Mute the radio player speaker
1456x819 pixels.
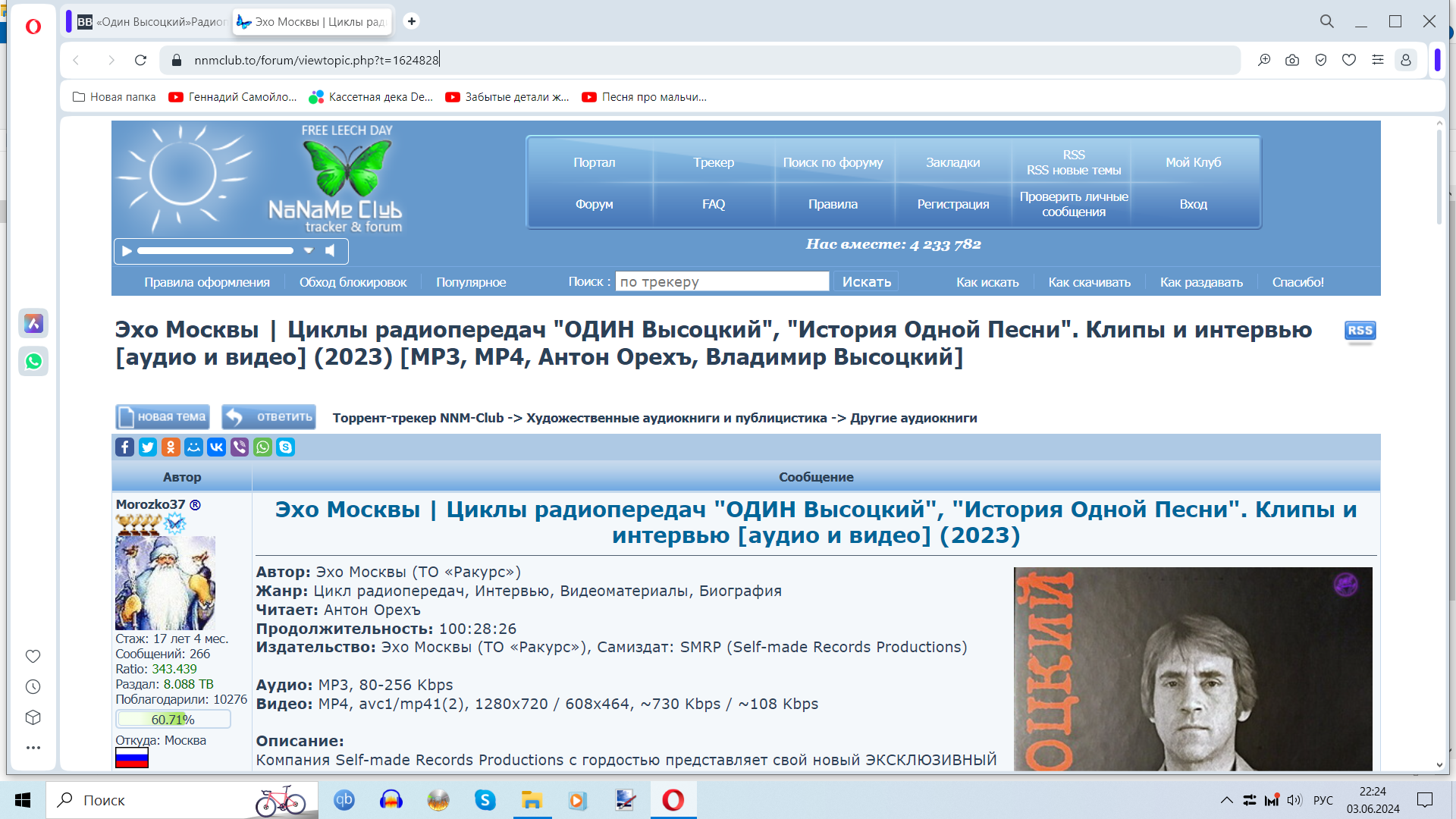coord(331,251)
